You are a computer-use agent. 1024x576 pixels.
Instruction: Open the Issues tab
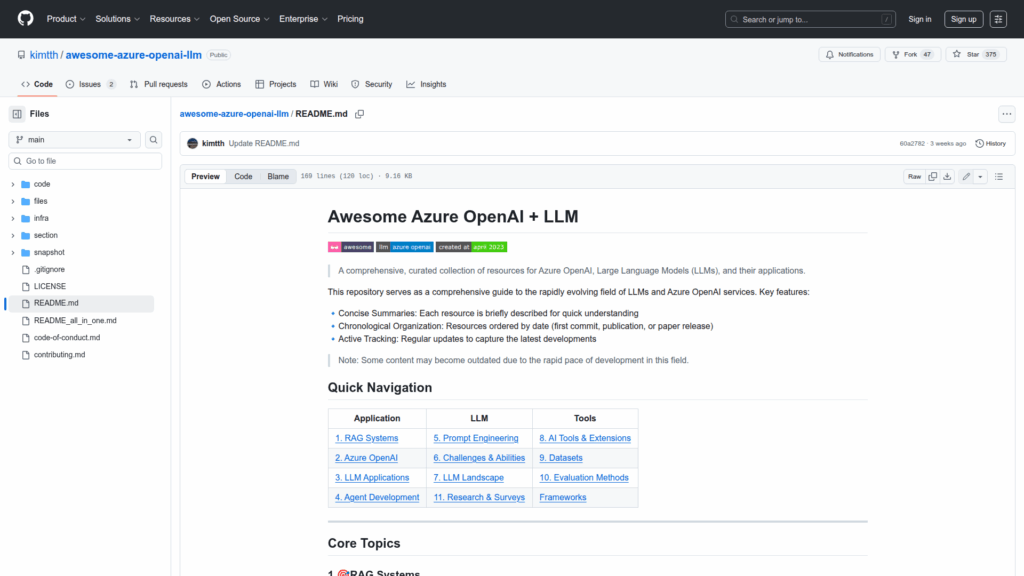pos(90,84)
